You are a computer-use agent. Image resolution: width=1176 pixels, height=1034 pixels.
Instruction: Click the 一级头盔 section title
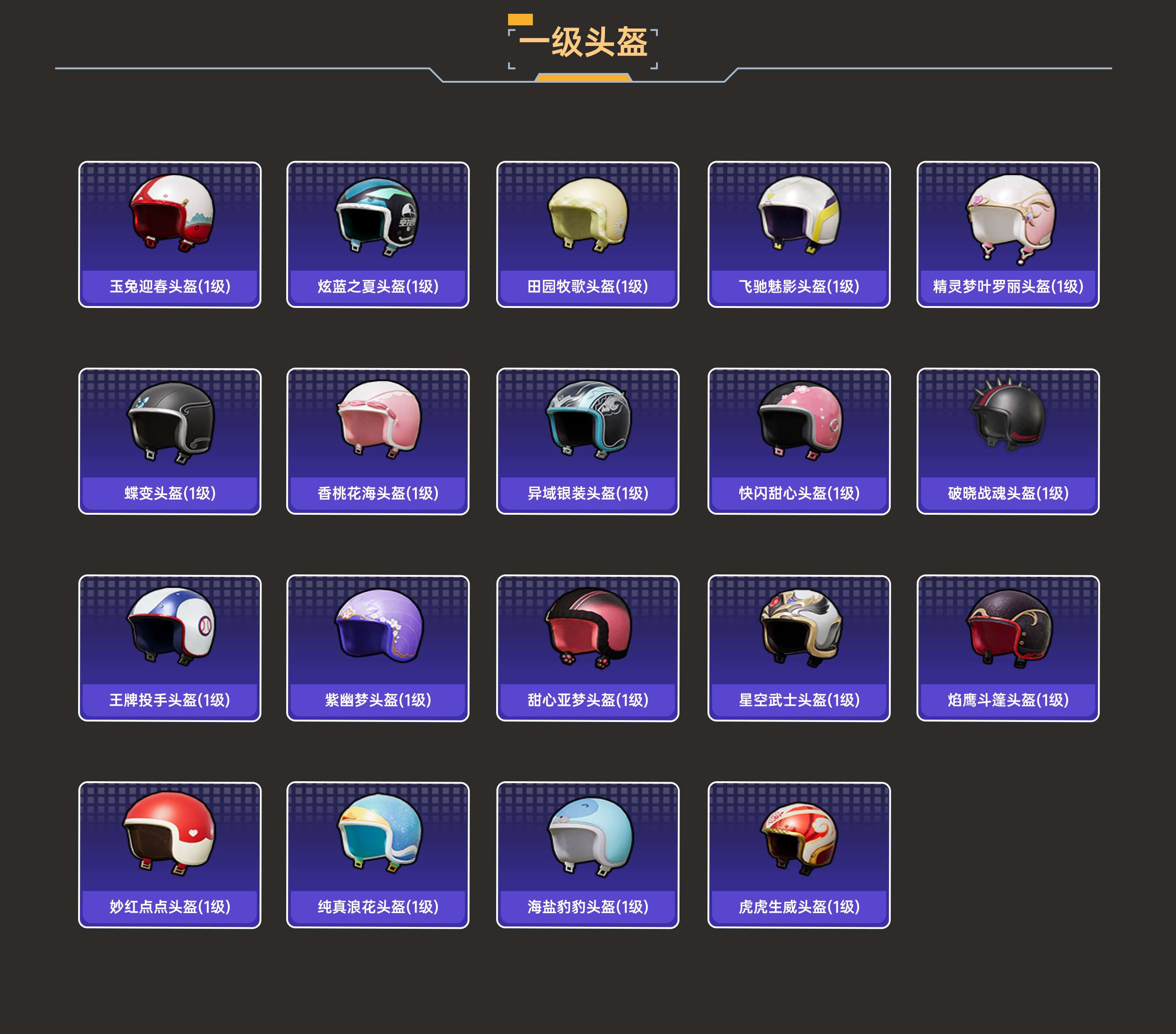click(x=583, y=43)
